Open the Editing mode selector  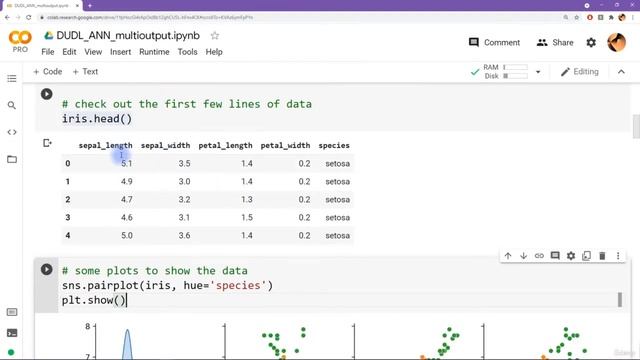point(580,72)
